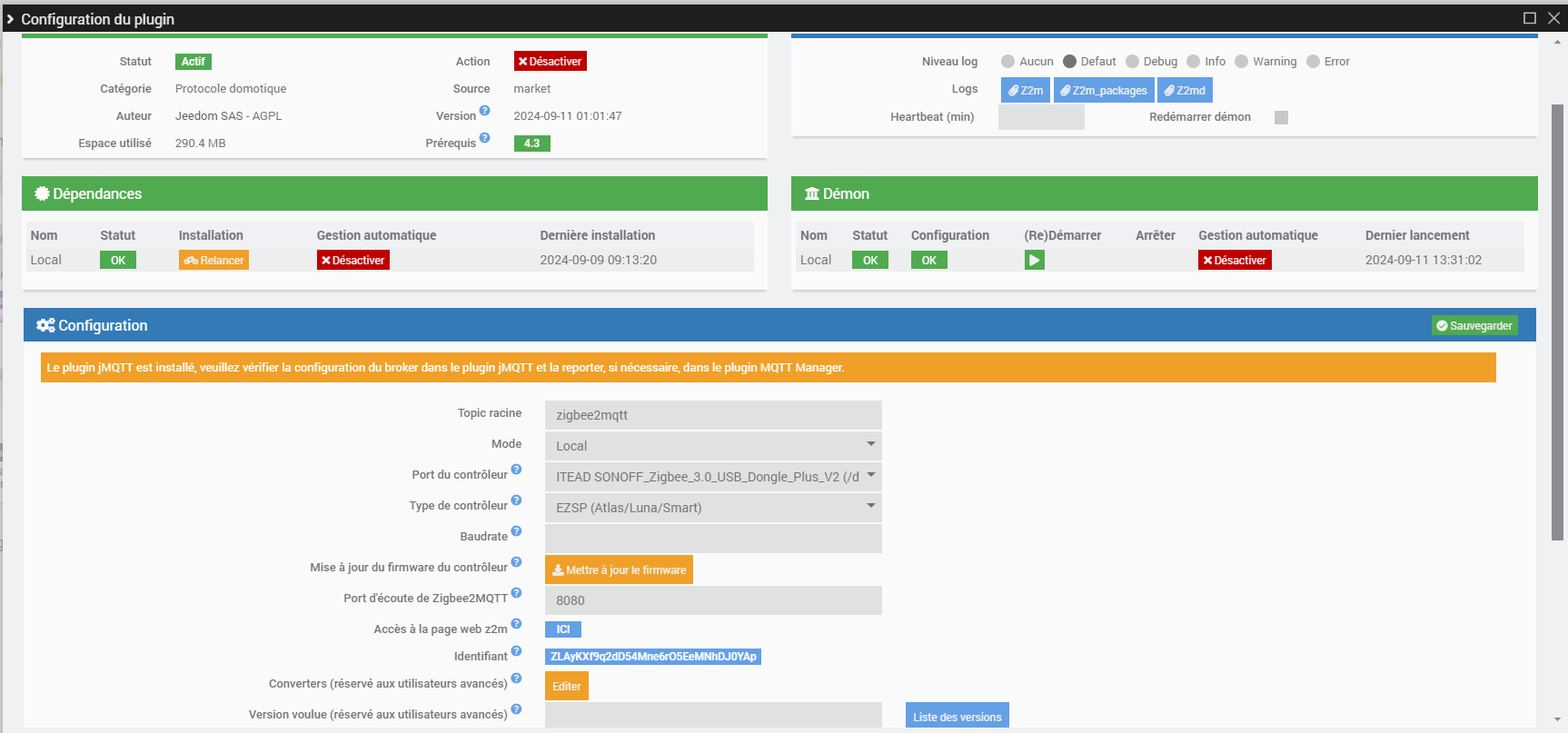This screenshot has height=733, width=1568.
Task: Close the Configuration du plugin dialog
Action: pyautogui.click(x=1553, y=18)
